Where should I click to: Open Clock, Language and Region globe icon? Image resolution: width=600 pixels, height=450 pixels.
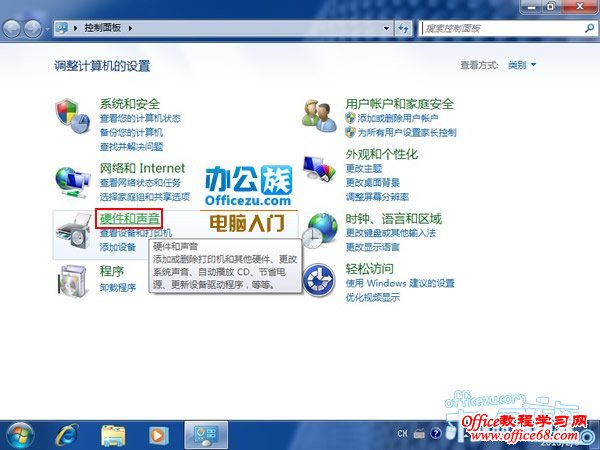320,231
